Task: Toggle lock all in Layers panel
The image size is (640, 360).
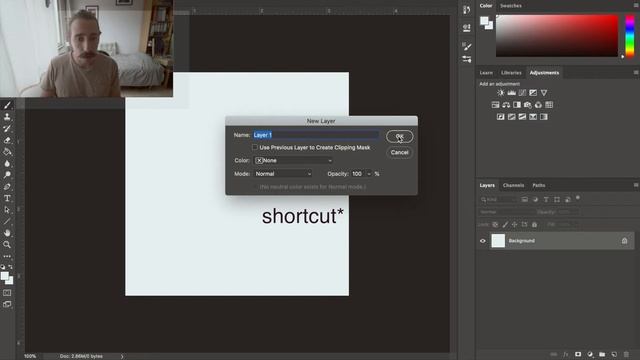Action: click(534, 224)
